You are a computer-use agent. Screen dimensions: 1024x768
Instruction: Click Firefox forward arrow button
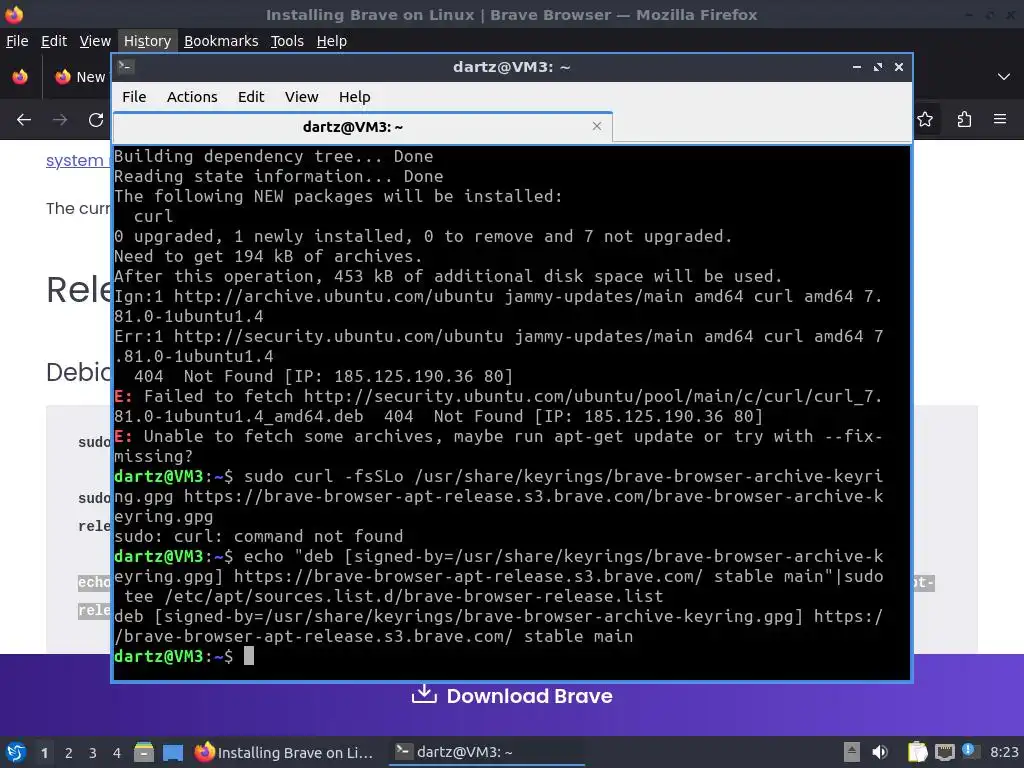tap(60, 120)
